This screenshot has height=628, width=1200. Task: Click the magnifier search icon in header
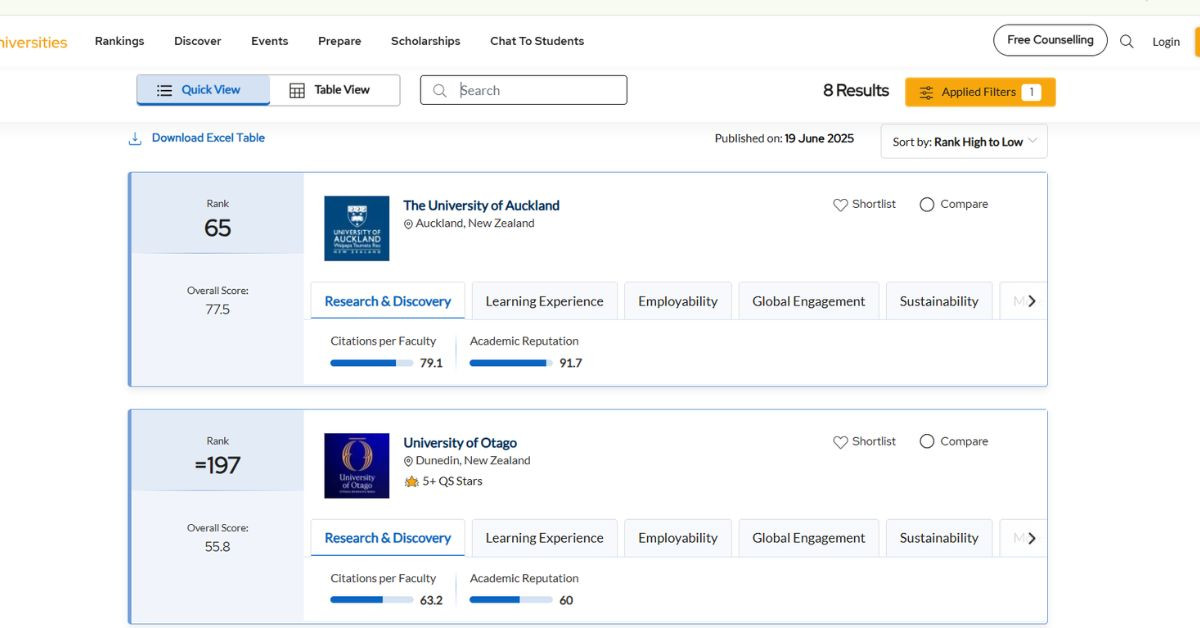point(1127,41)
